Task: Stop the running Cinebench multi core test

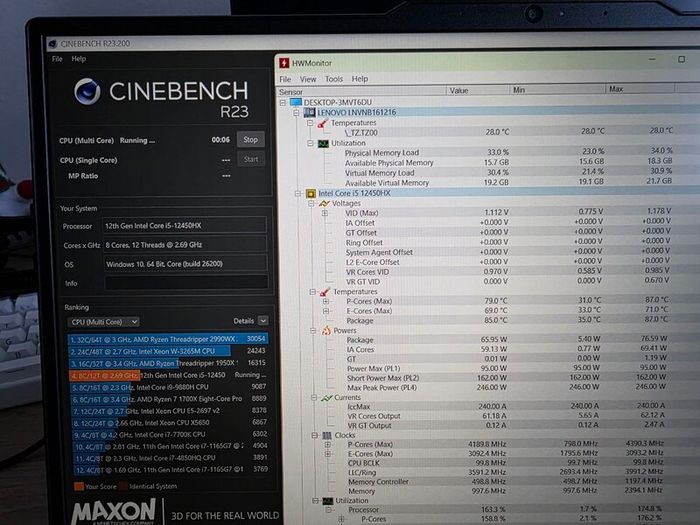Action: 250,140
